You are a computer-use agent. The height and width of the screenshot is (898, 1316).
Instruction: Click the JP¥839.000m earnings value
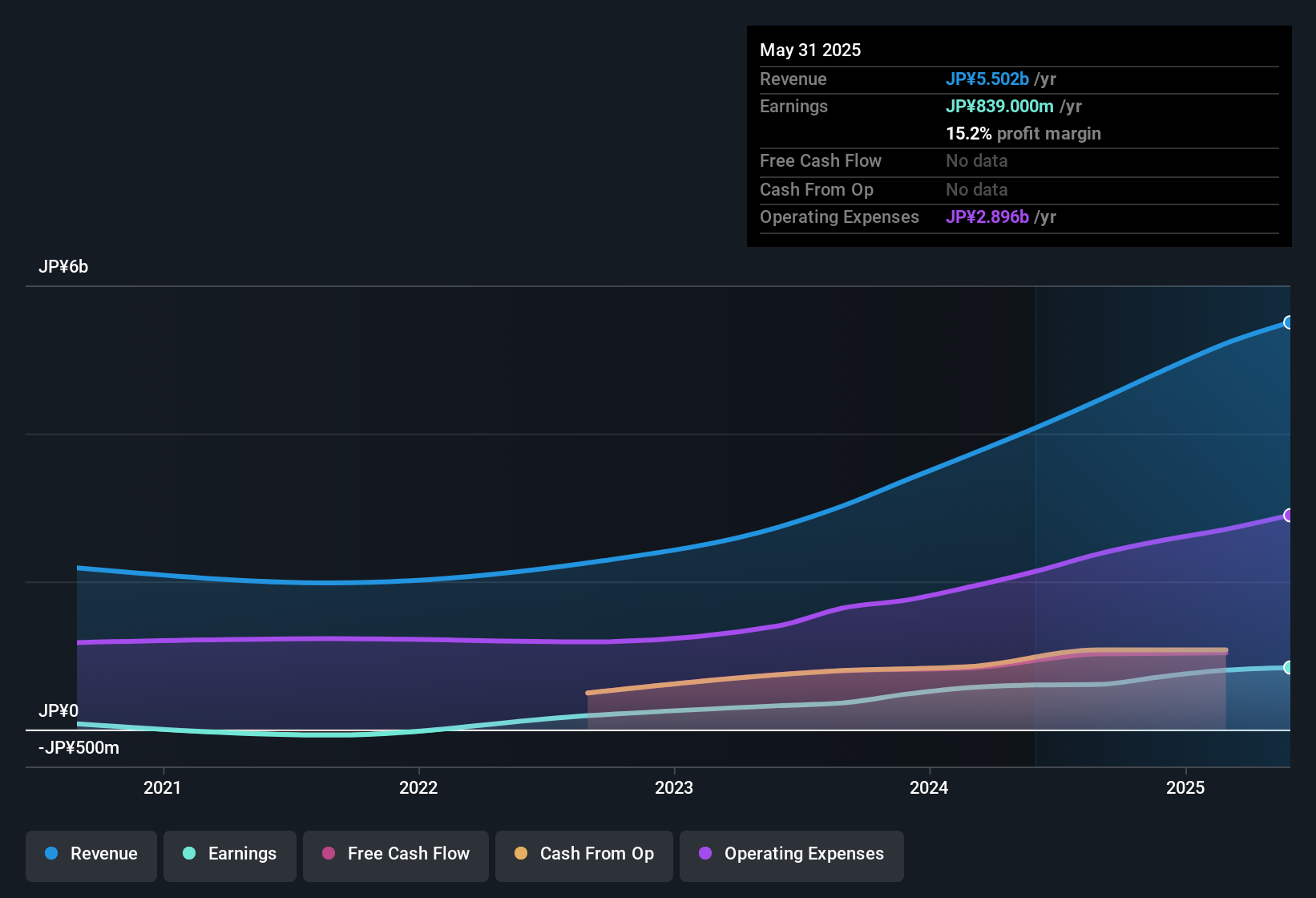pos(999,106)
